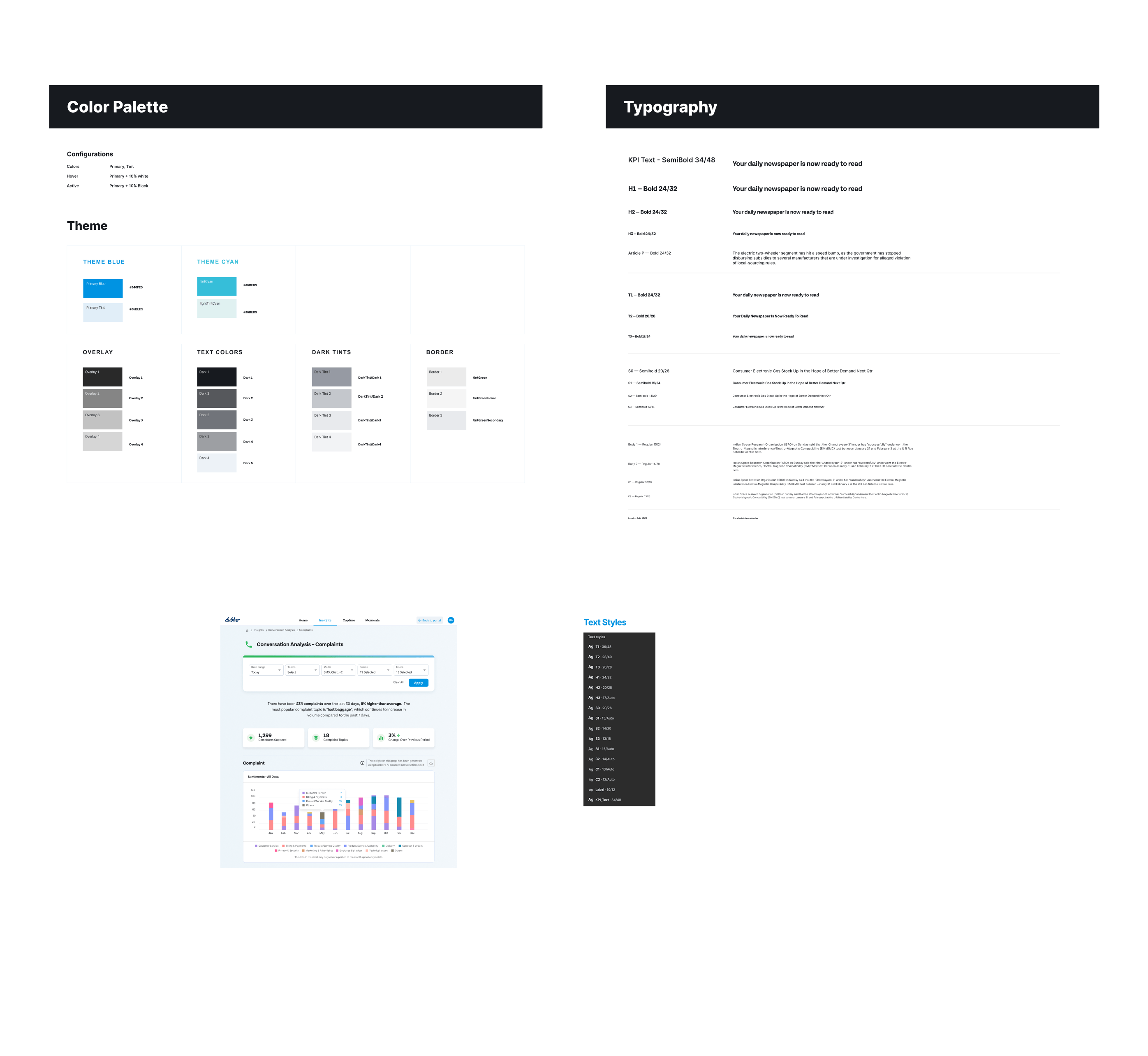Click the Conversation Analysis breadcrumb link
This screenshot has width=1148, height=1056.
[281, 630]
